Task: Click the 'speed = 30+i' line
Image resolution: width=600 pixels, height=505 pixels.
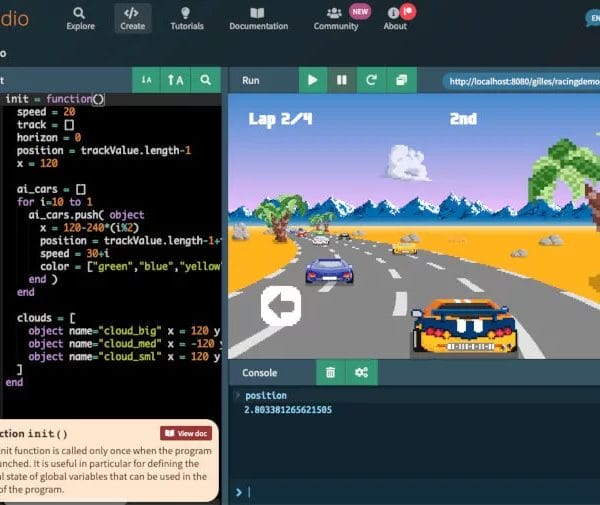Action: coord(75,253)
